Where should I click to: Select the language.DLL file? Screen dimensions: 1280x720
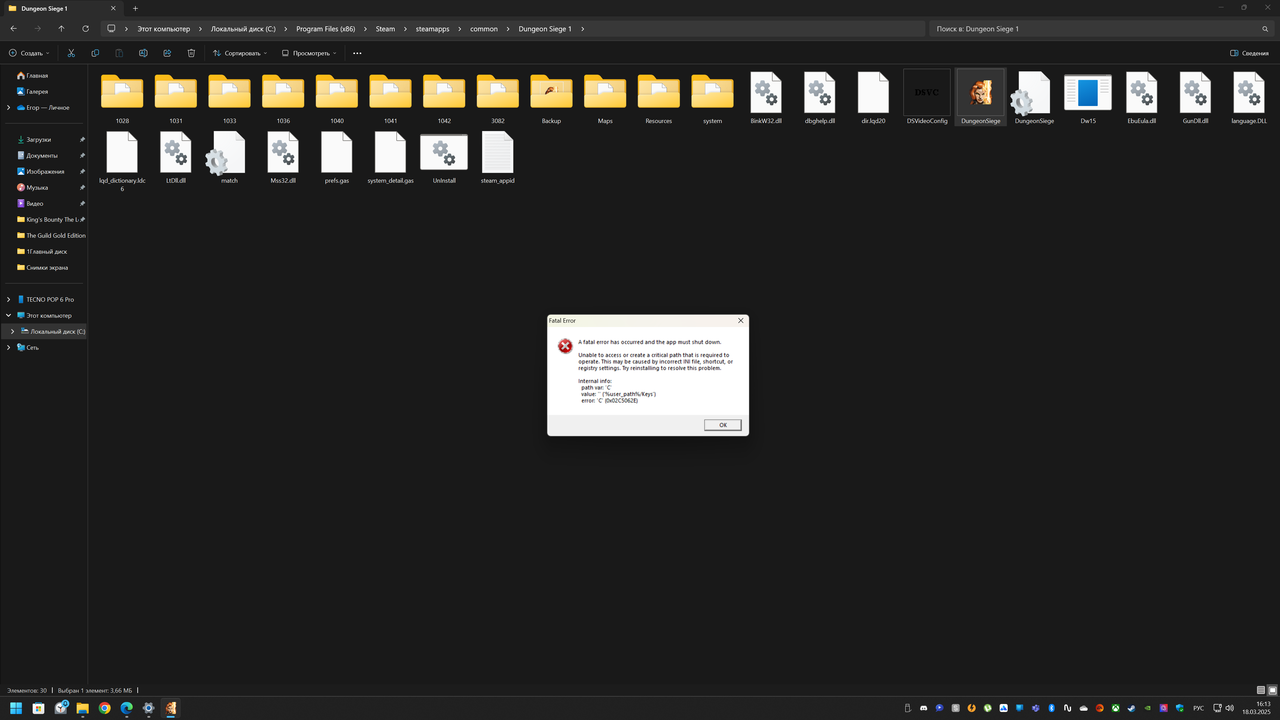(1249, 98)
